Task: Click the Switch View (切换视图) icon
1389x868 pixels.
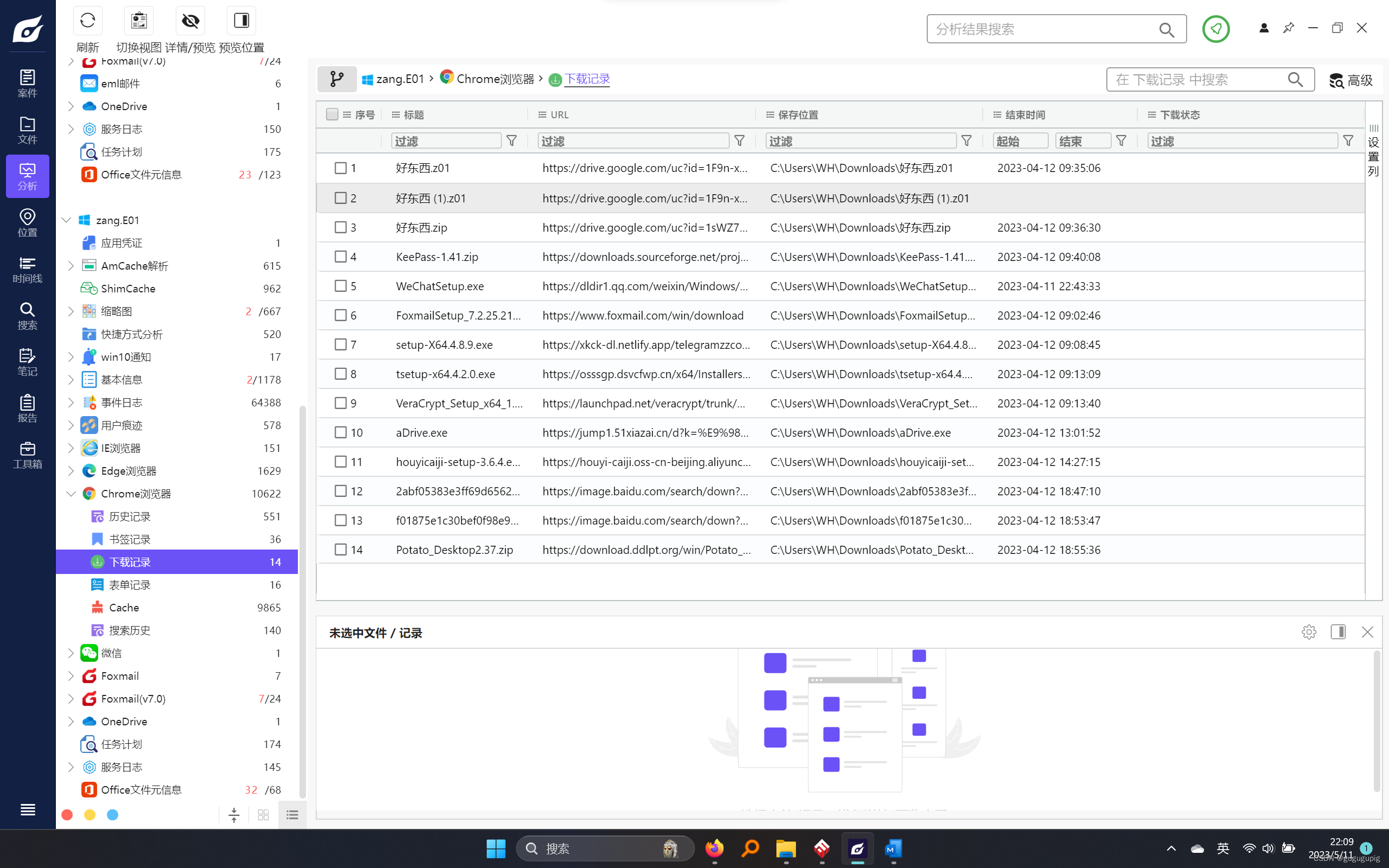Action: pos(138,21)
